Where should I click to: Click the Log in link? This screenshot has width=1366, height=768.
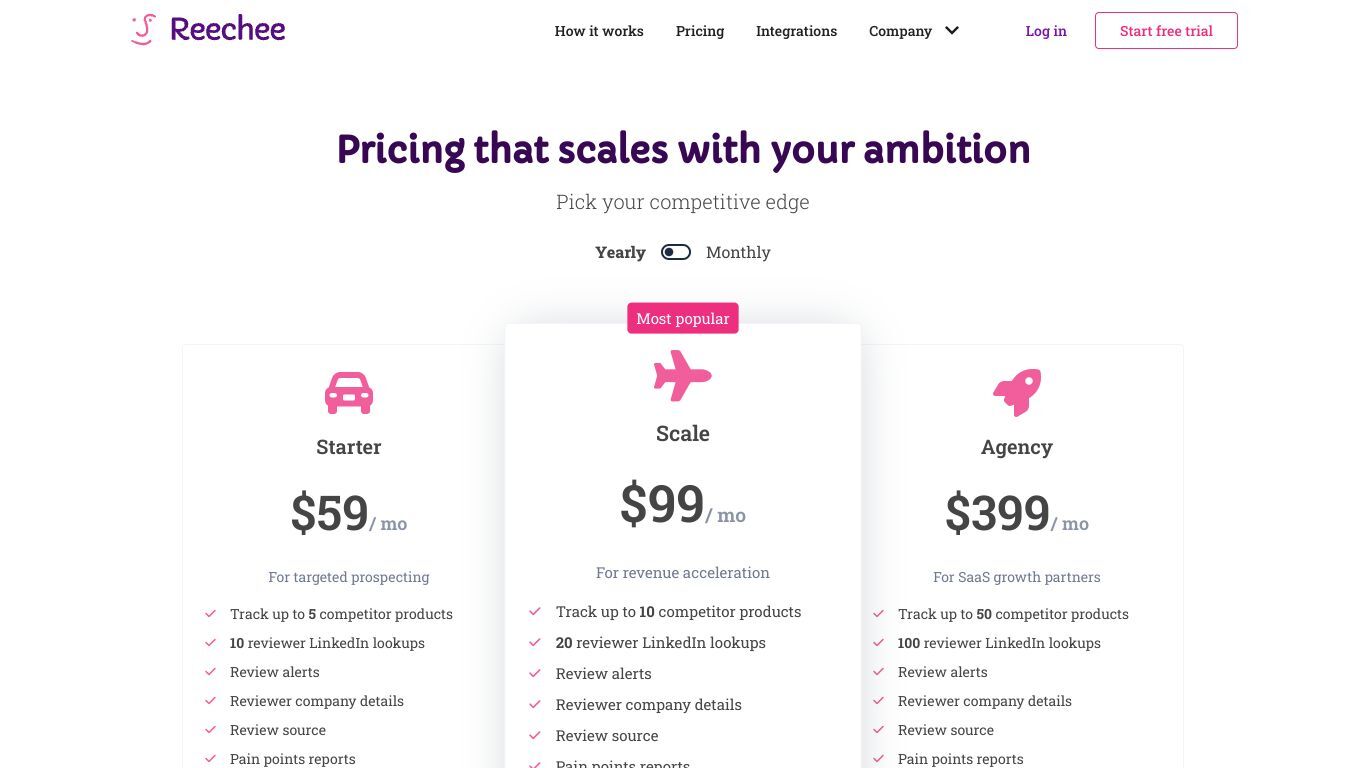1046,31
